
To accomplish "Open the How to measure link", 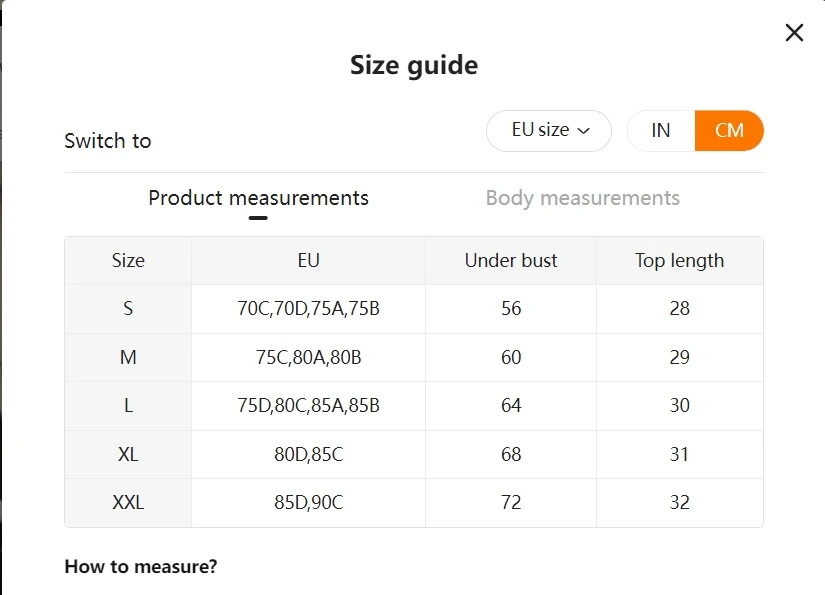I will pos(140,566).
